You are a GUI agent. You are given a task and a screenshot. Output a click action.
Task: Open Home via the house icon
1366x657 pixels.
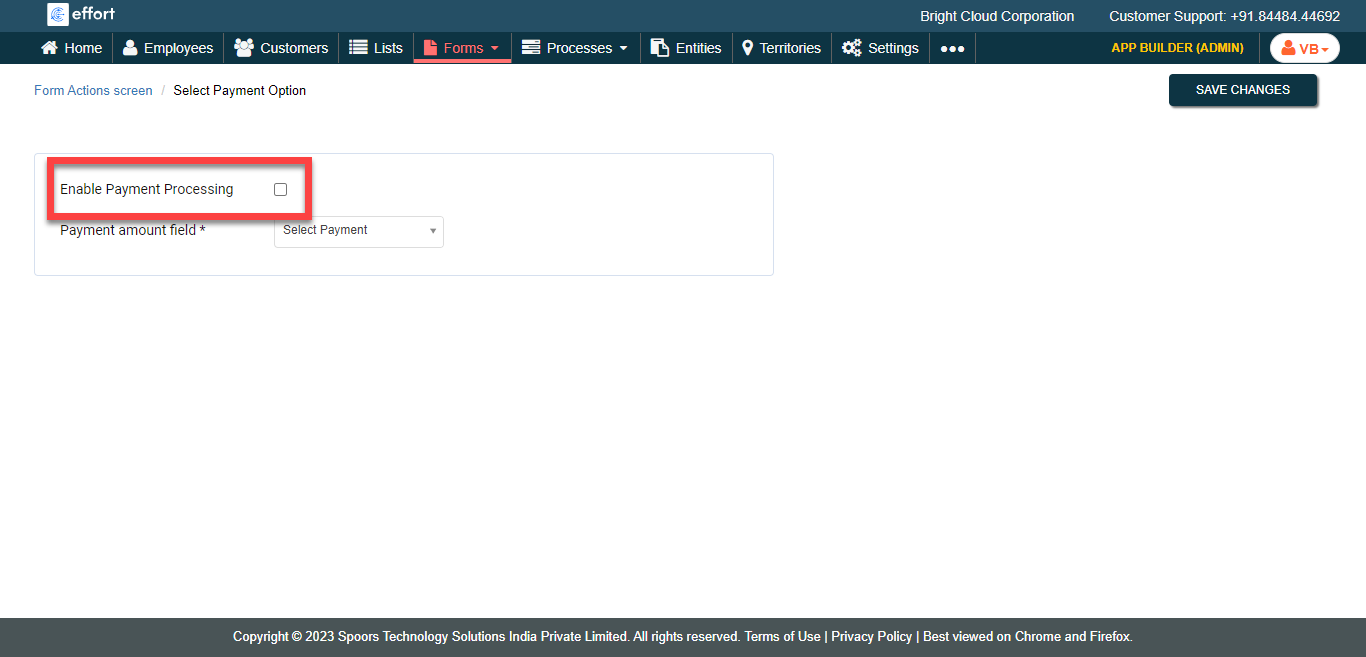pos(49,48)
